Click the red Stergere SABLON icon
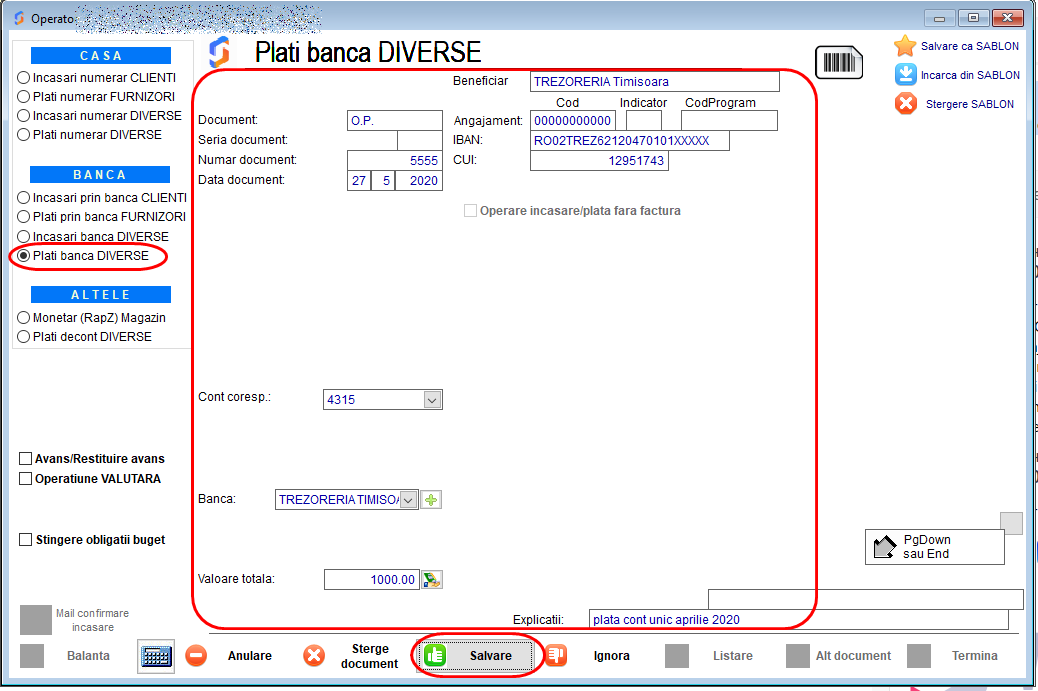 pos(905,103)
